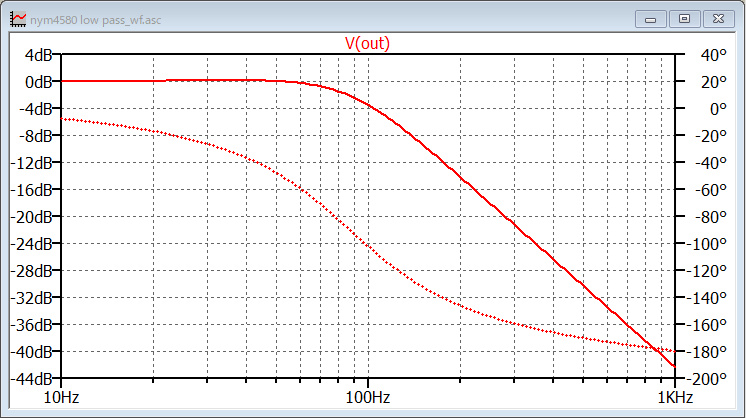Click the -180° phase axis label
Image resolution: width=746 pixels, height=418 pixels.
[x=702, y=352]
